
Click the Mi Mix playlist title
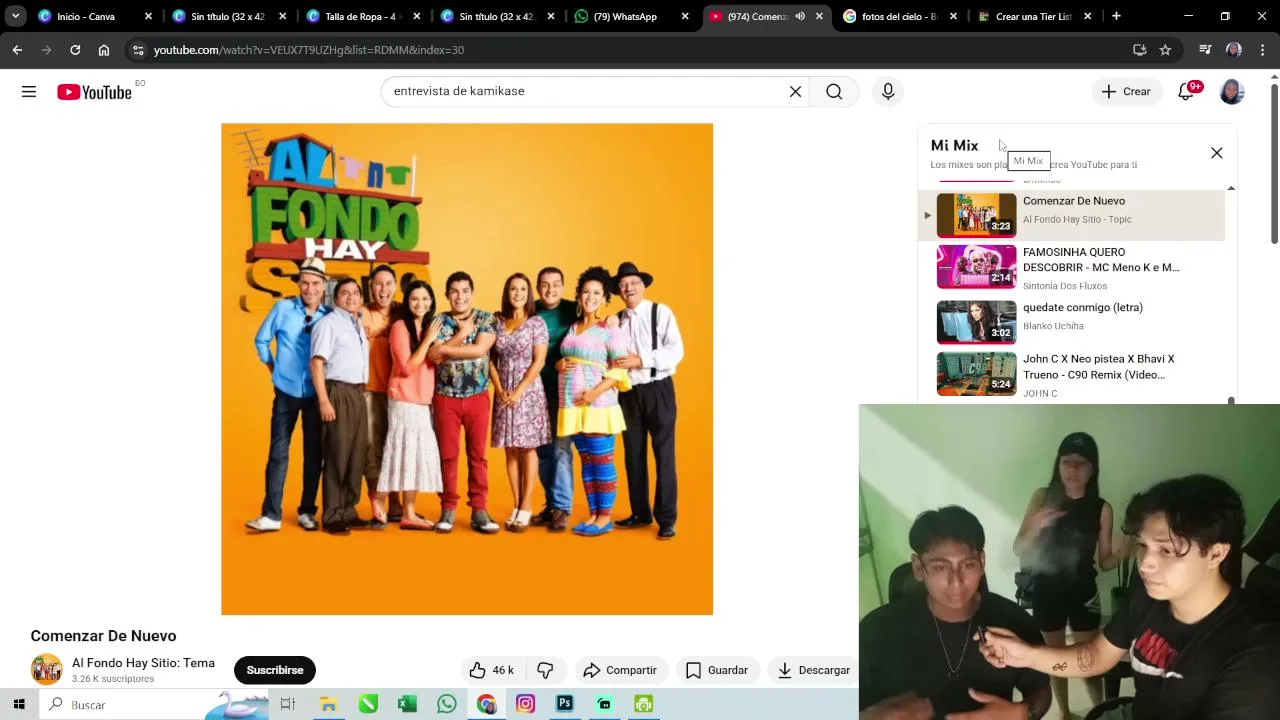tap(955, 146)
